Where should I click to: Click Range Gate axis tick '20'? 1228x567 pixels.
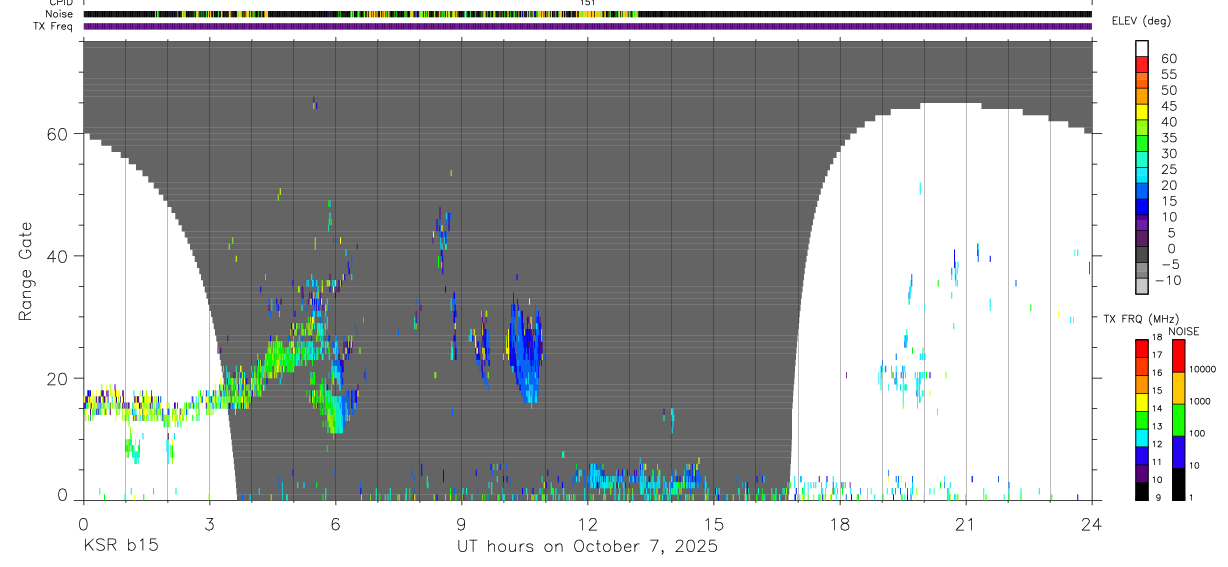pyautogui.click(x=57, y=378)
